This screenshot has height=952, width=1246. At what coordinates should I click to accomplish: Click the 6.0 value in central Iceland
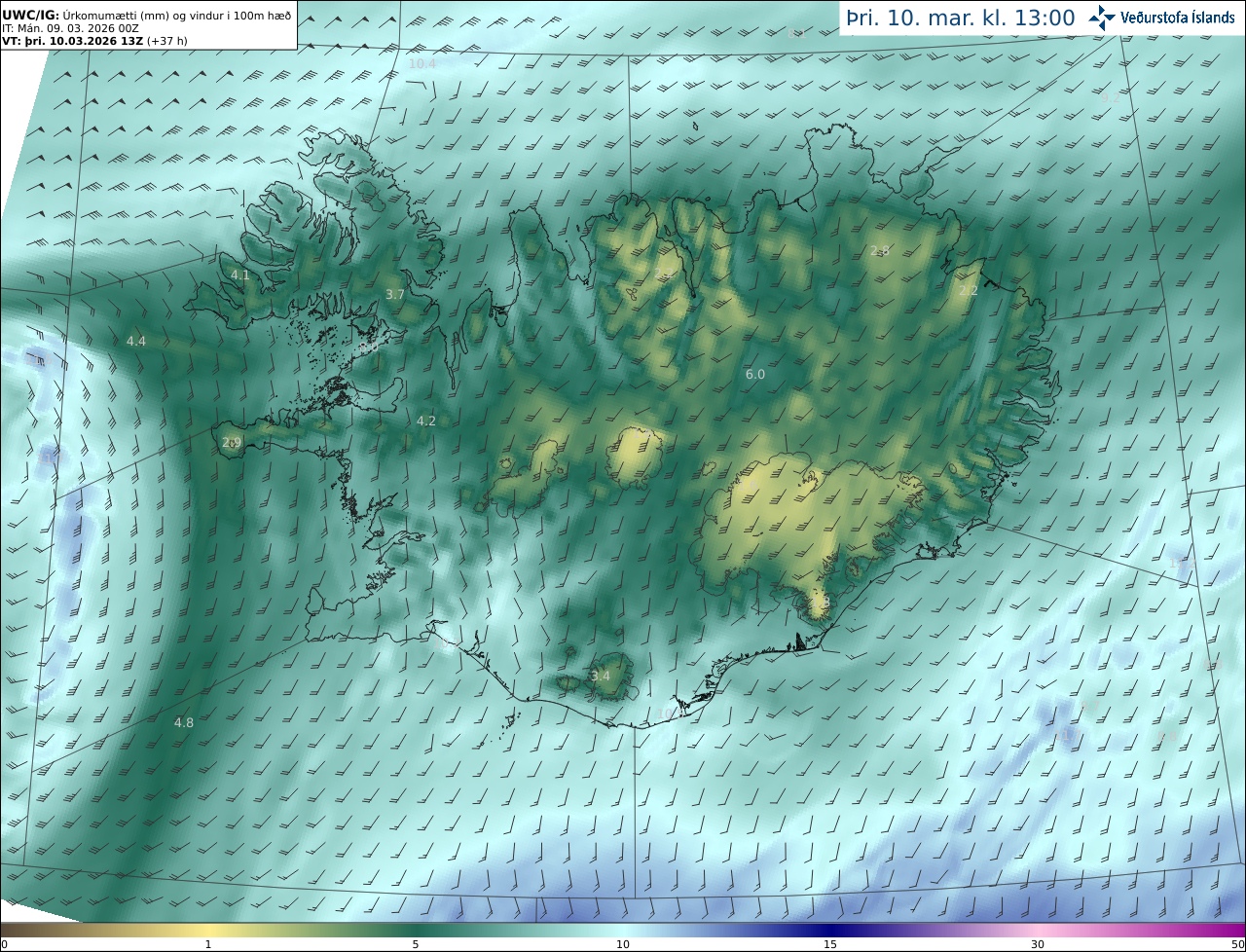coord(755,375)
